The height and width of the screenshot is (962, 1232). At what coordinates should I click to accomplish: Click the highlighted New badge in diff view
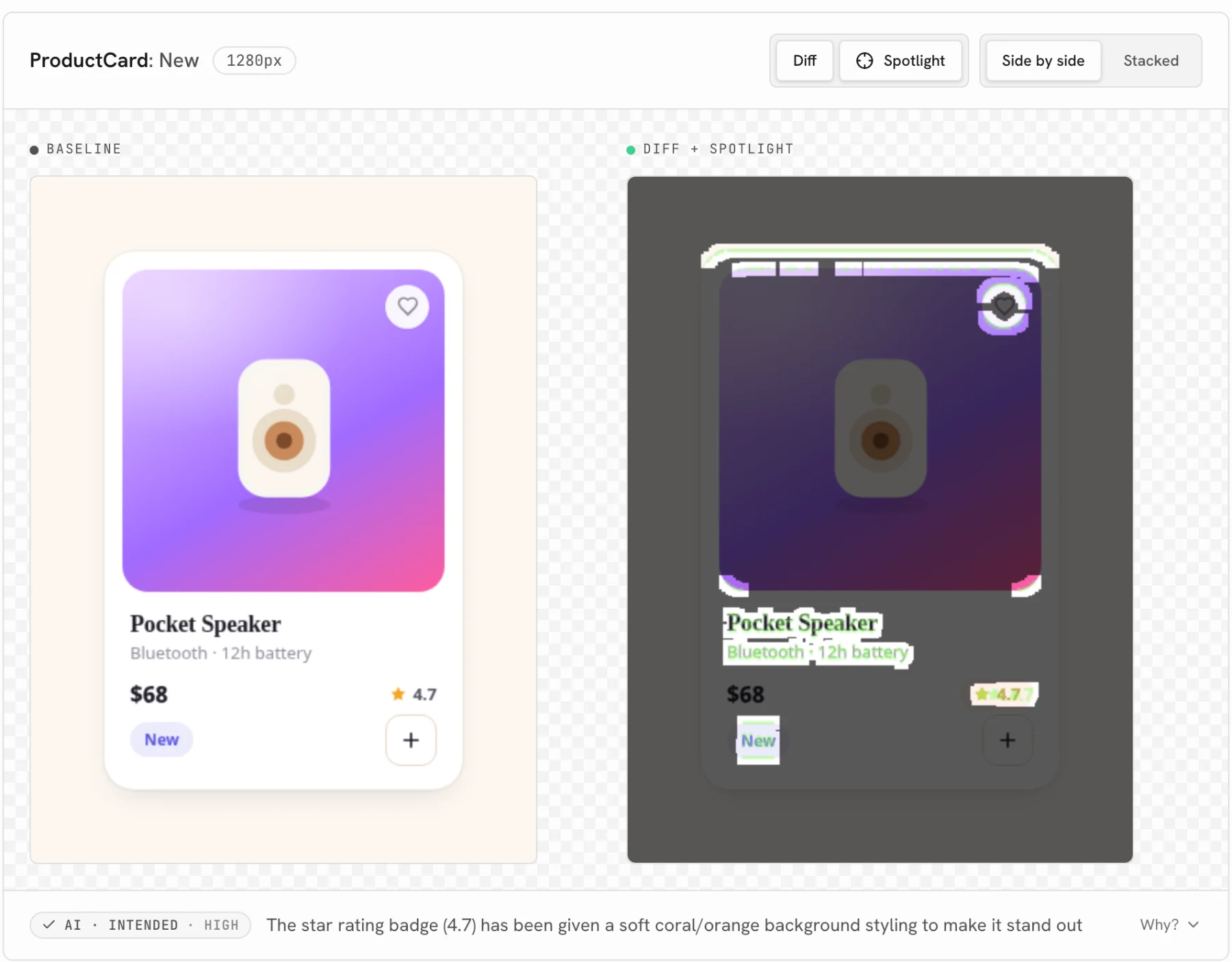[758, 740]
